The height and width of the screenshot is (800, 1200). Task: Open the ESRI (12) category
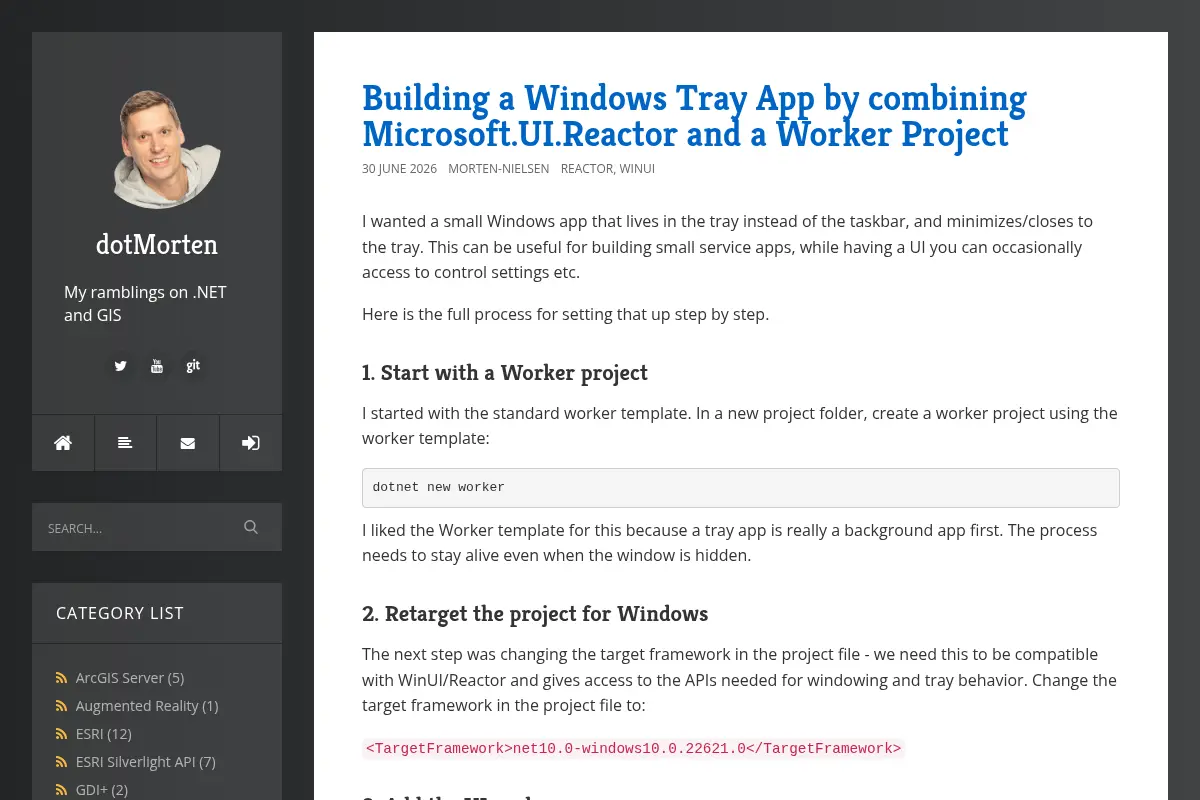click(104, 734)
